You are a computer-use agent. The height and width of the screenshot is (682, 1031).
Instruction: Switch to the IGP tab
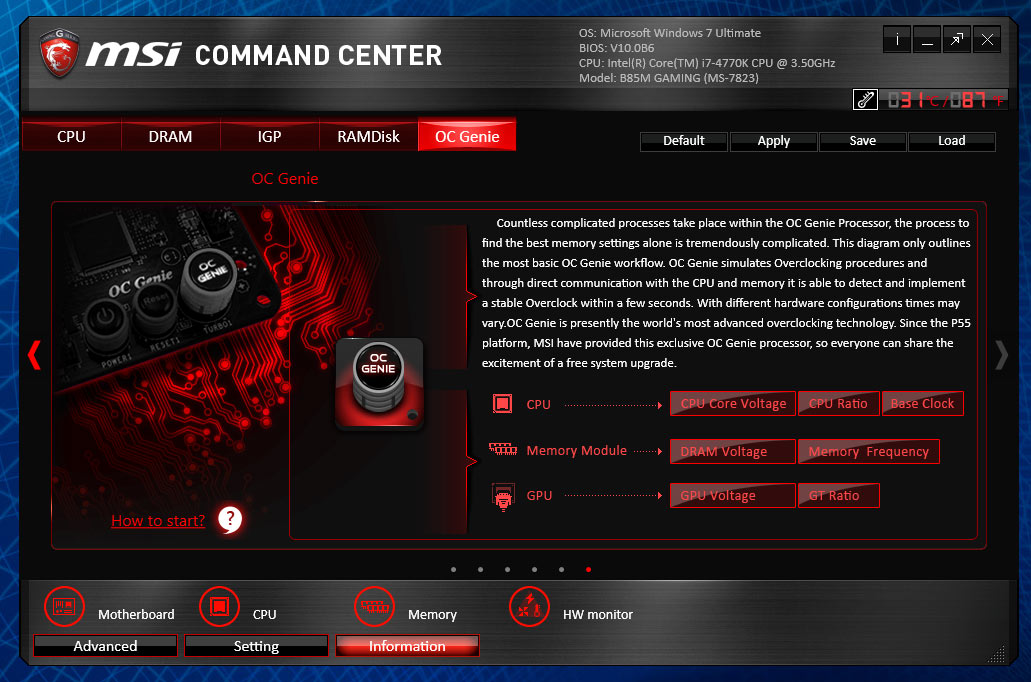270,136
